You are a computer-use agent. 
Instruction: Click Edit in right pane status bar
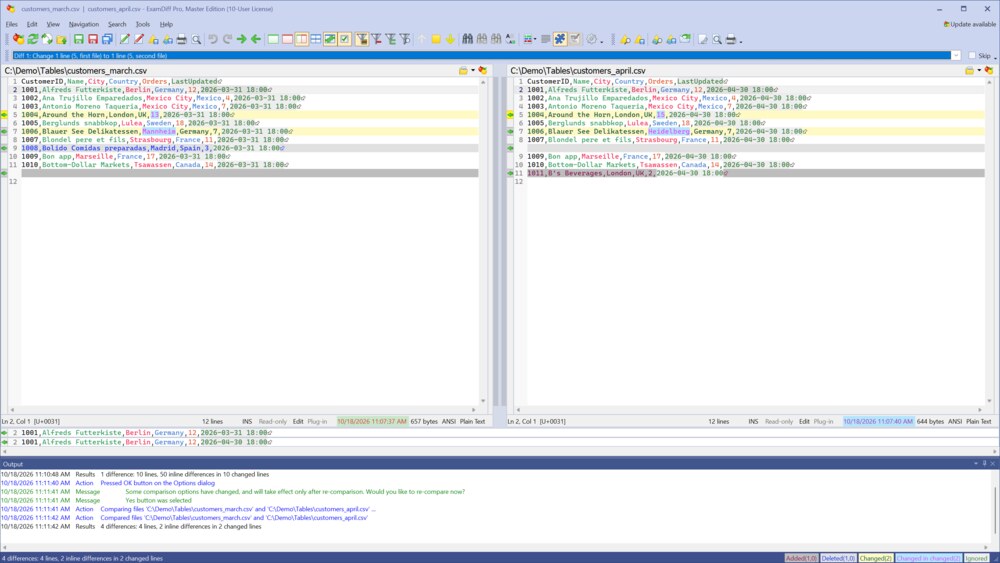[x=804, y=421]
